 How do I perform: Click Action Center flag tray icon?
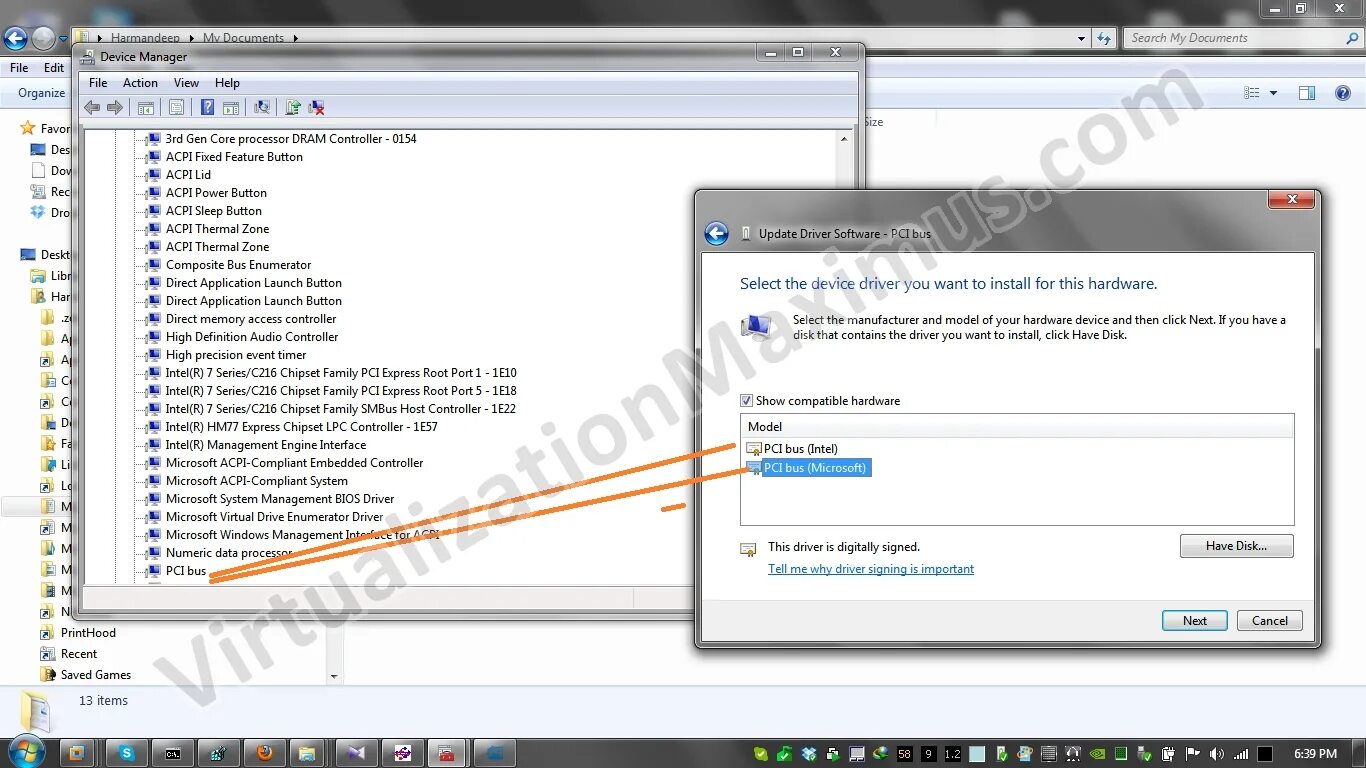1193,754
